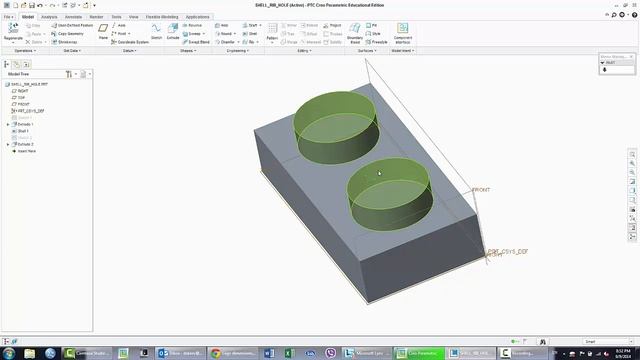
Task: Click the Draft tool
Action: pos(251,25)
